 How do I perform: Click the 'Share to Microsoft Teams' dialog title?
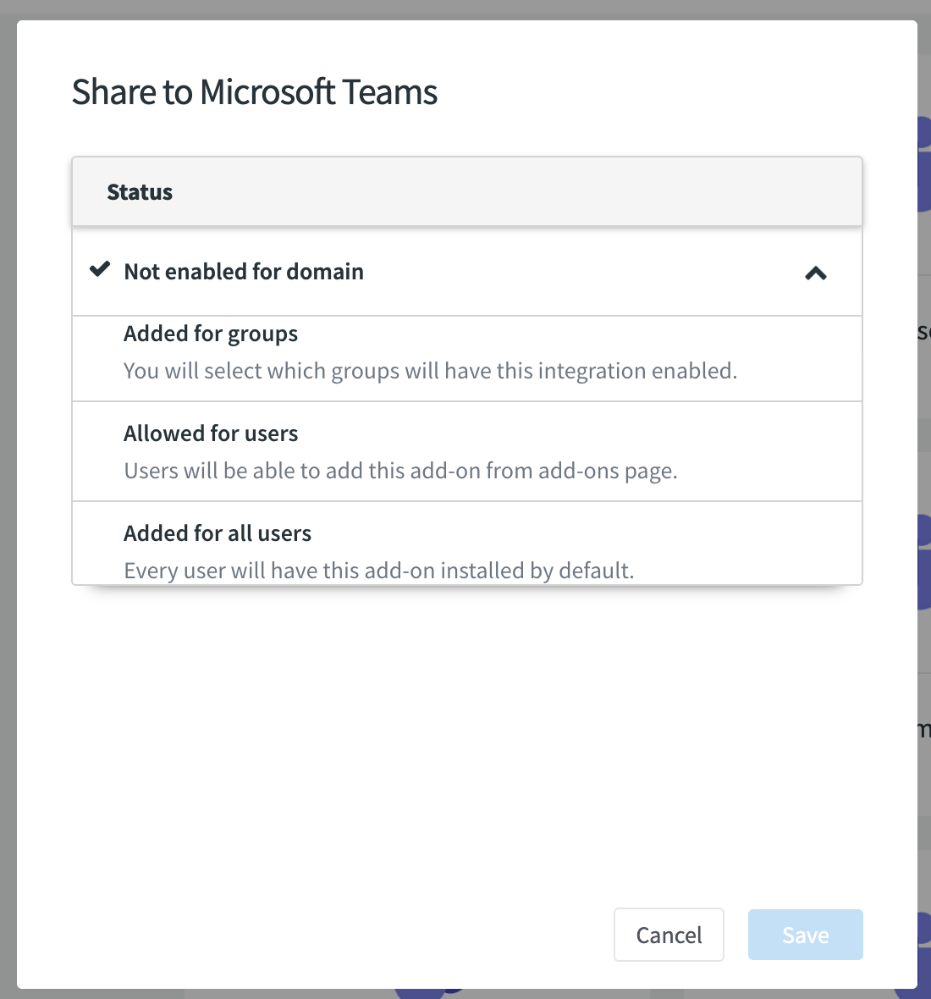pos(254,92)
